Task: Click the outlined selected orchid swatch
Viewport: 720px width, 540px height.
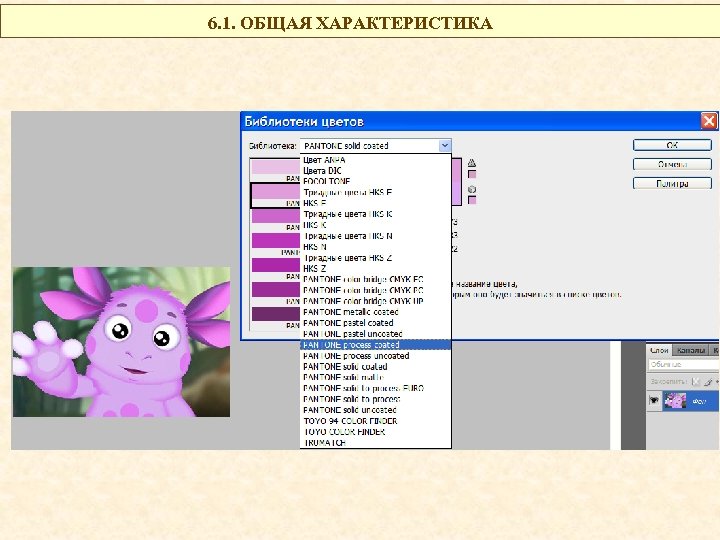Action: (x=276, y=191)
